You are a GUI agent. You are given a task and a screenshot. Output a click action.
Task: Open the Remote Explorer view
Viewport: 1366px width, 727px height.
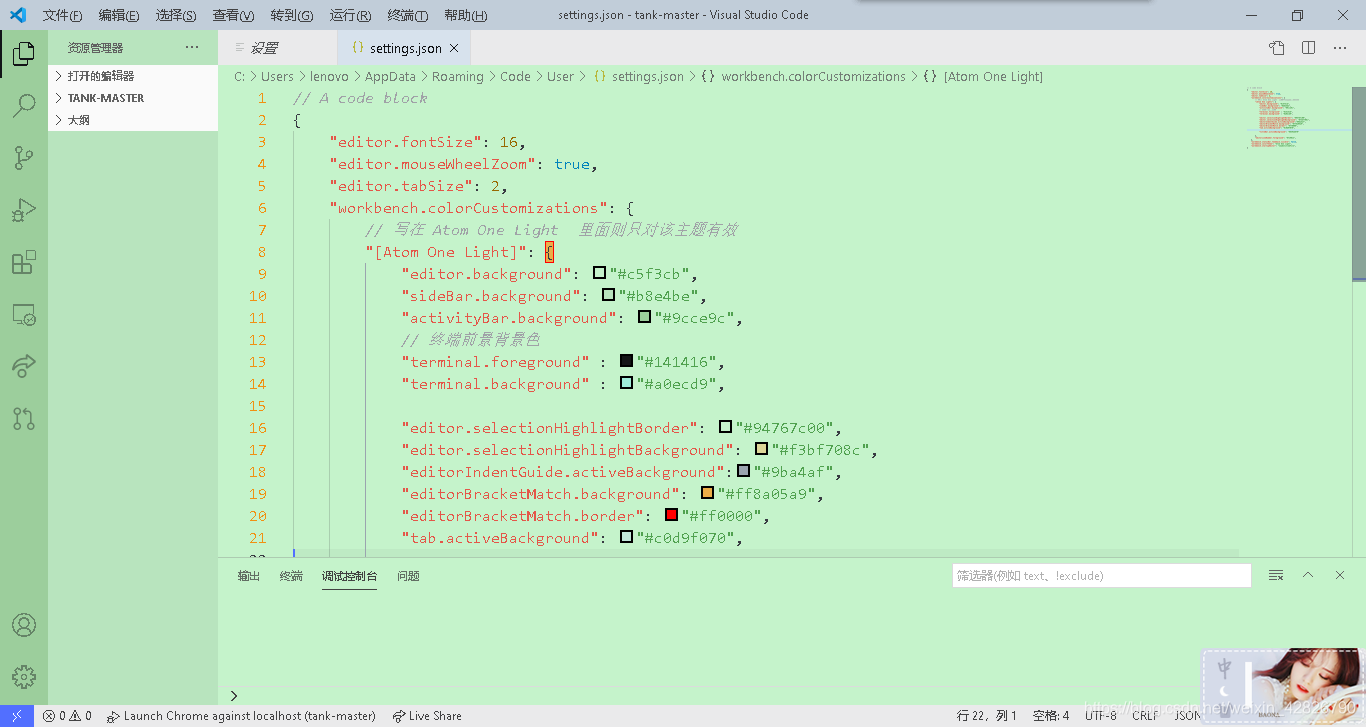point(24,316)
